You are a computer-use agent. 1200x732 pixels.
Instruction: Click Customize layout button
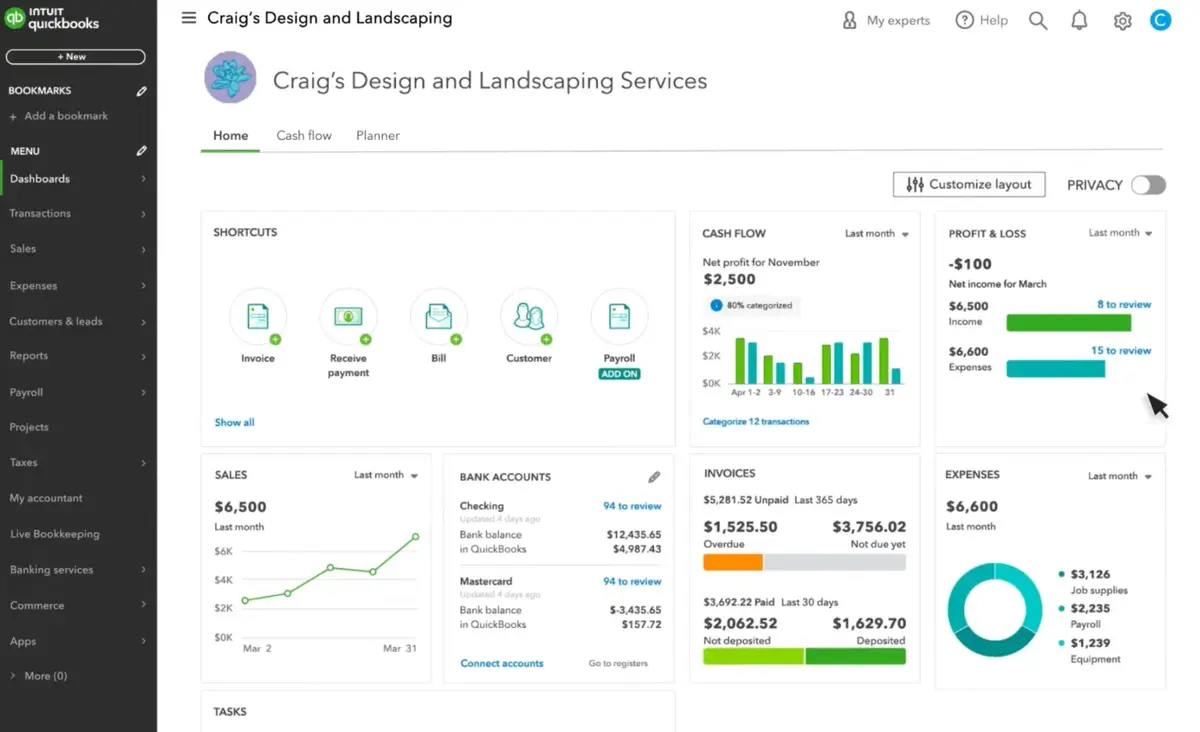(969, 185)
